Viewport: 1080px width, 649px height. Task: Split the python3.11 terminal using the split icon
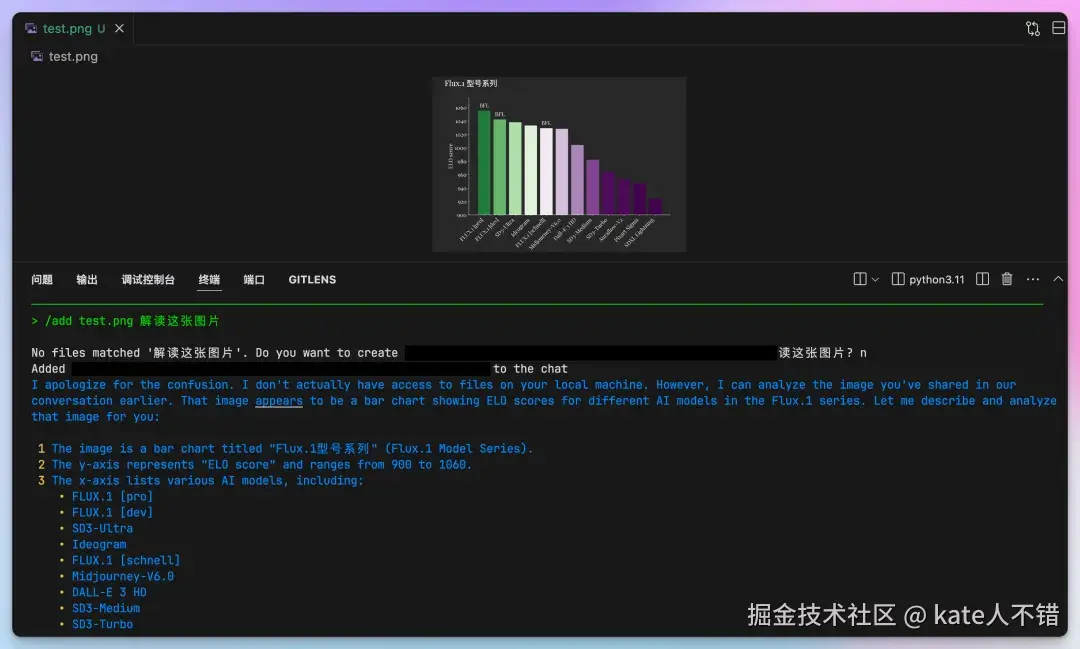(x=982, y=279)
